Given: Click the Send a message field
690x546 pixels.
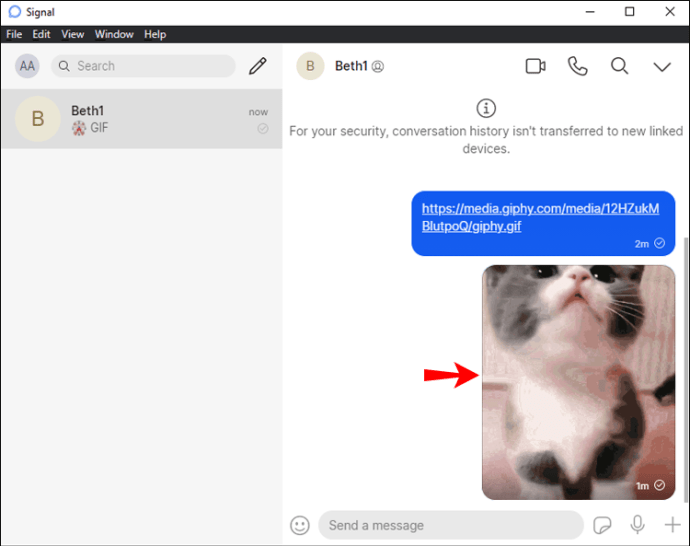Looking at the screenshot, I should tap(450, 525).
